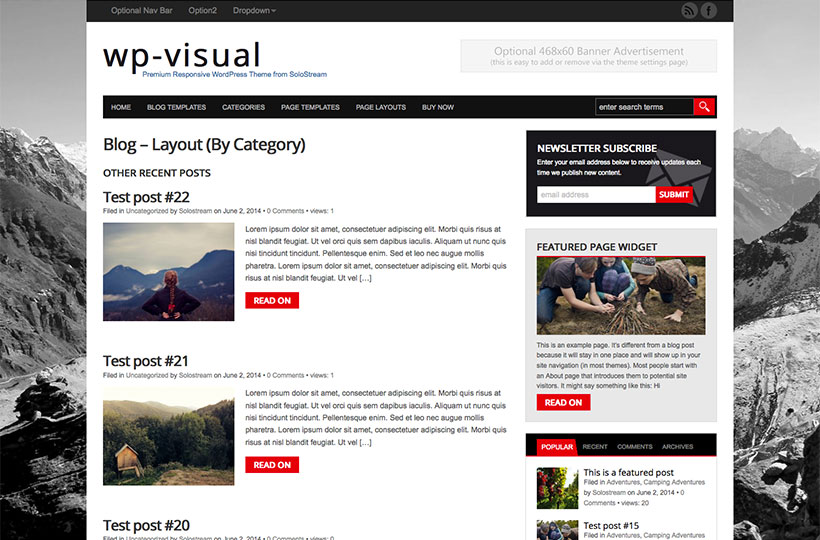Open Test post #20 title
The width and height of the screenshot is (820, 540).
click(x=146, y=525)
